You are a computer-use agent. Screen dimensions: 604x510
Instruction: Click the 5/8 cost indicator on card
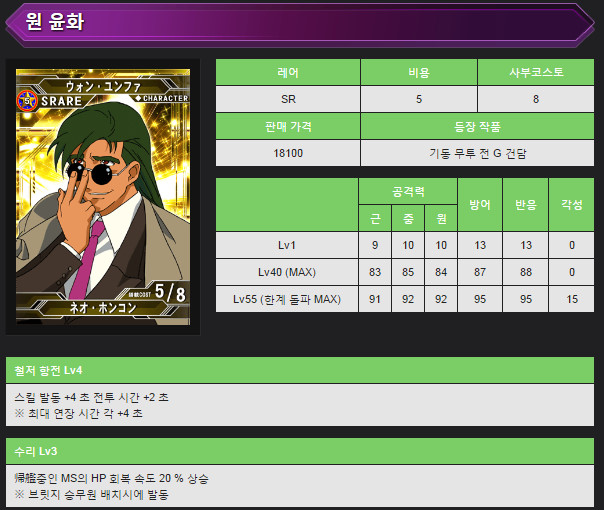170,292
